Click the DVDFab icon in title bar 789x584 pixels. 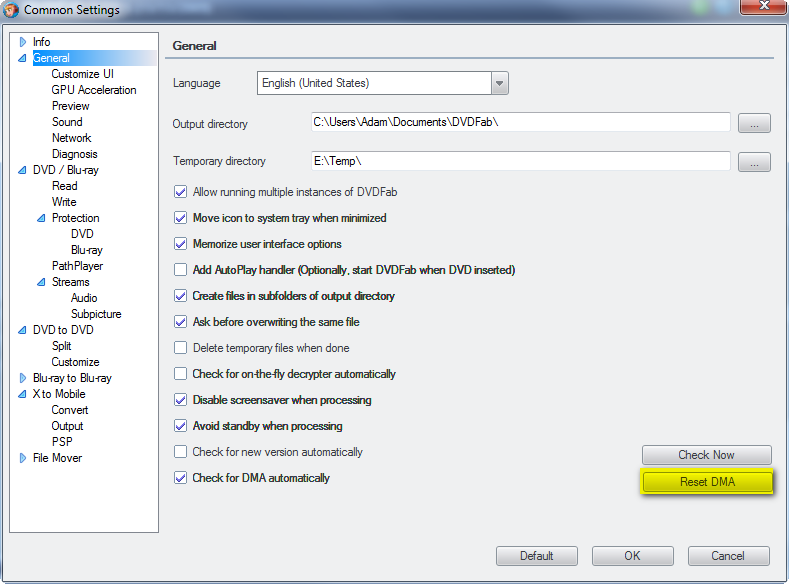[x=11, y=10]
